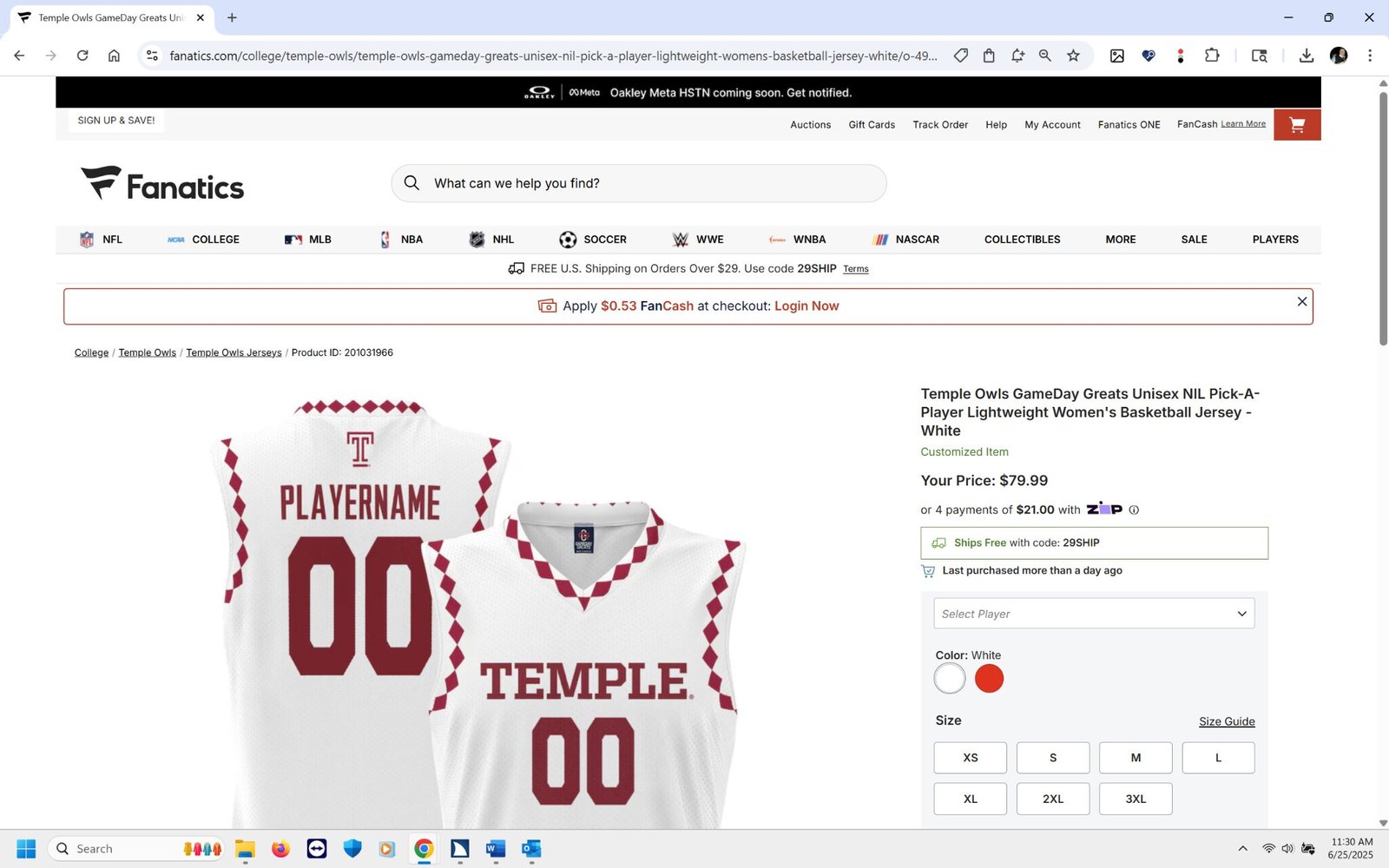1389x868 pixels.
Task: Open the Size Guide link
Action: [1227, 721]
